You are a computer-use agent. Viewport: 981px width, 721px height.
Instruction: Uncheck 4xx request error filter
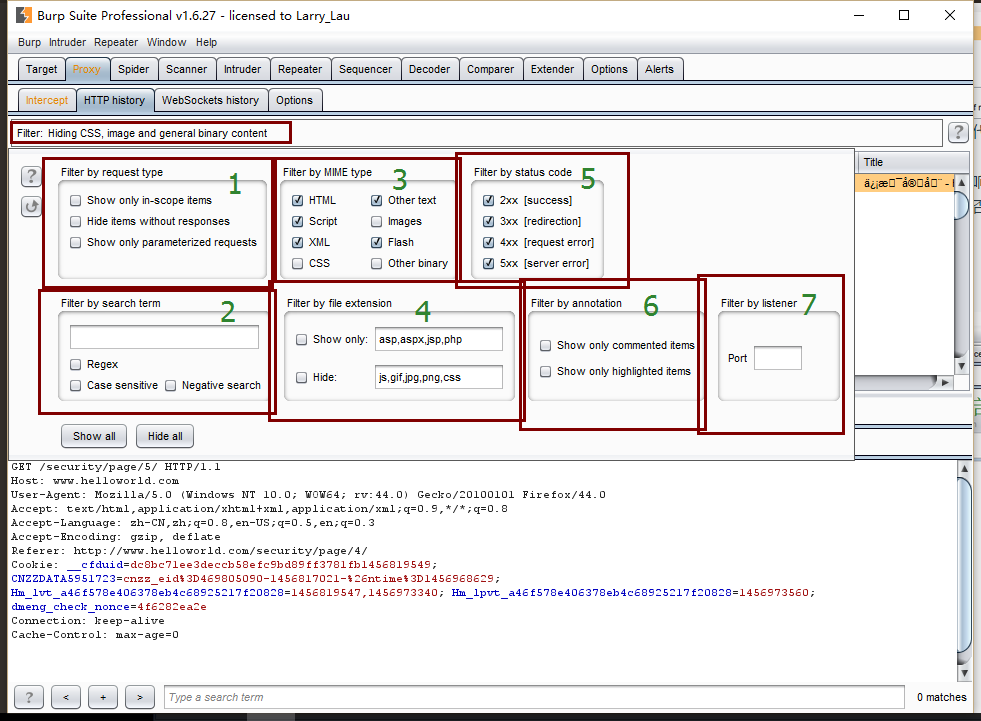click(489, 242)
